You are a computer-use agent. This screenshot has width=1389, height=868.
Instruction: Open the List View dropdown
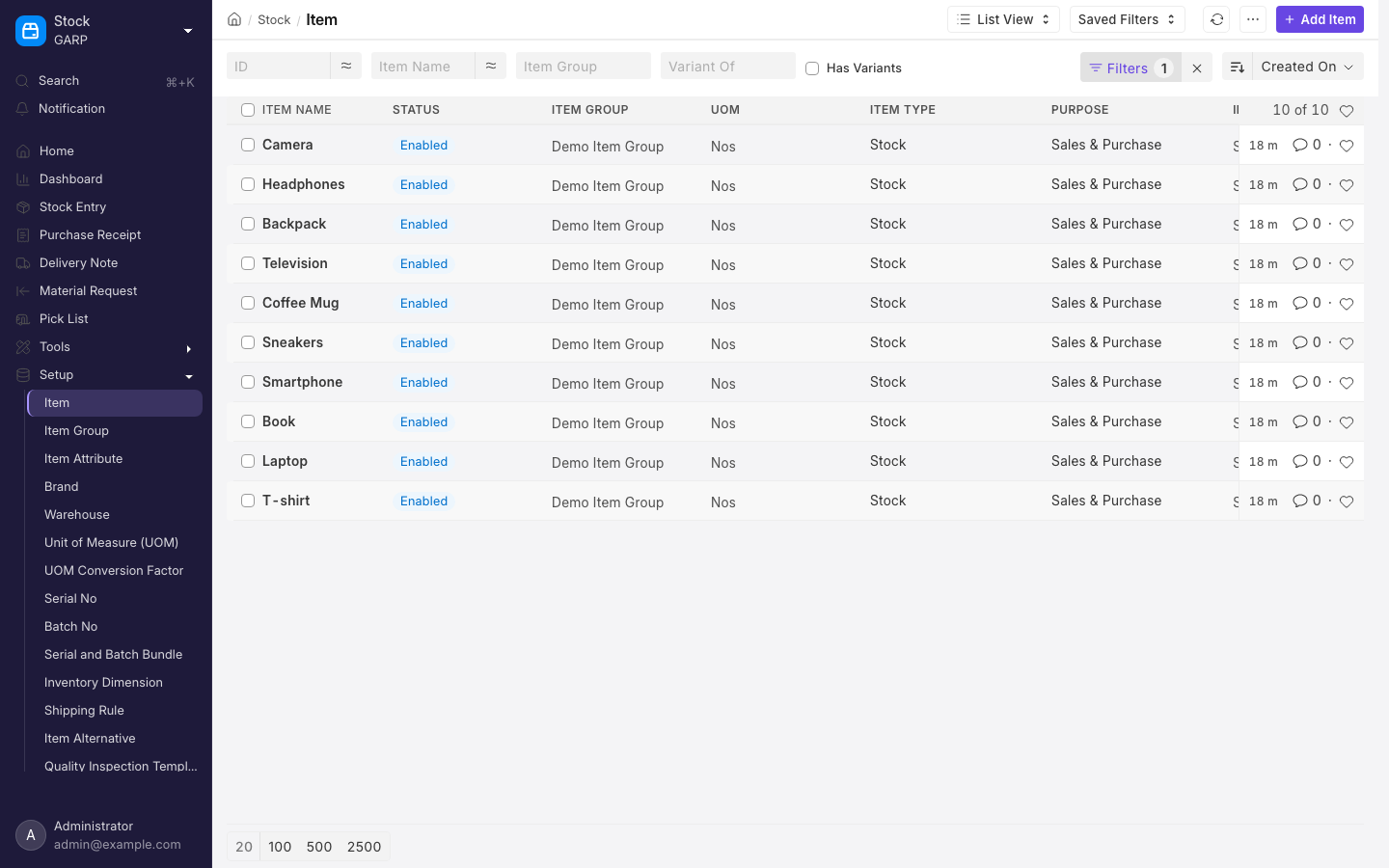click(x=1004, y=19)
